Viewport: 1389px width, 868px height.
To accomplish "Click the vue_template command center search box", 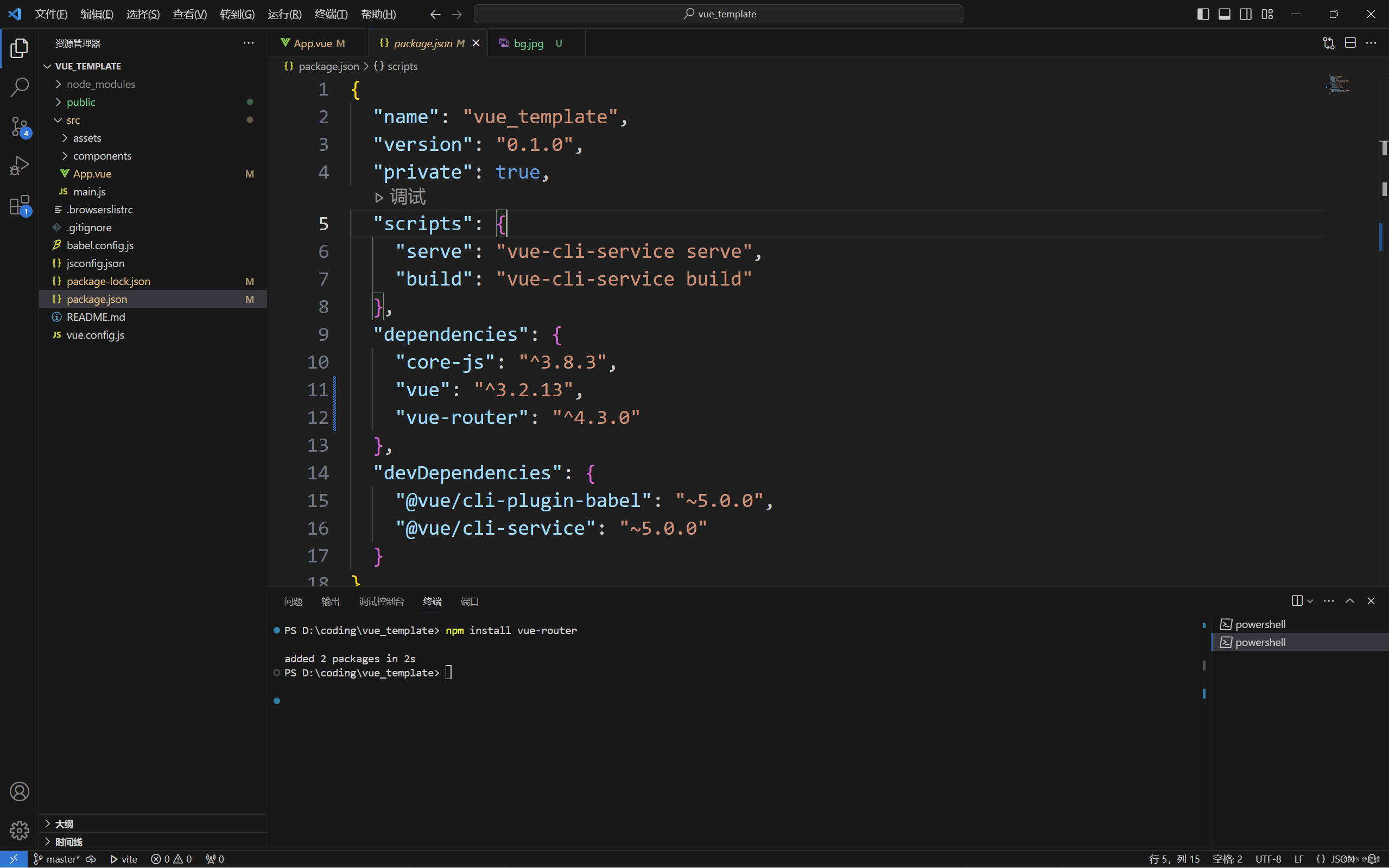I will coord(718,14).
